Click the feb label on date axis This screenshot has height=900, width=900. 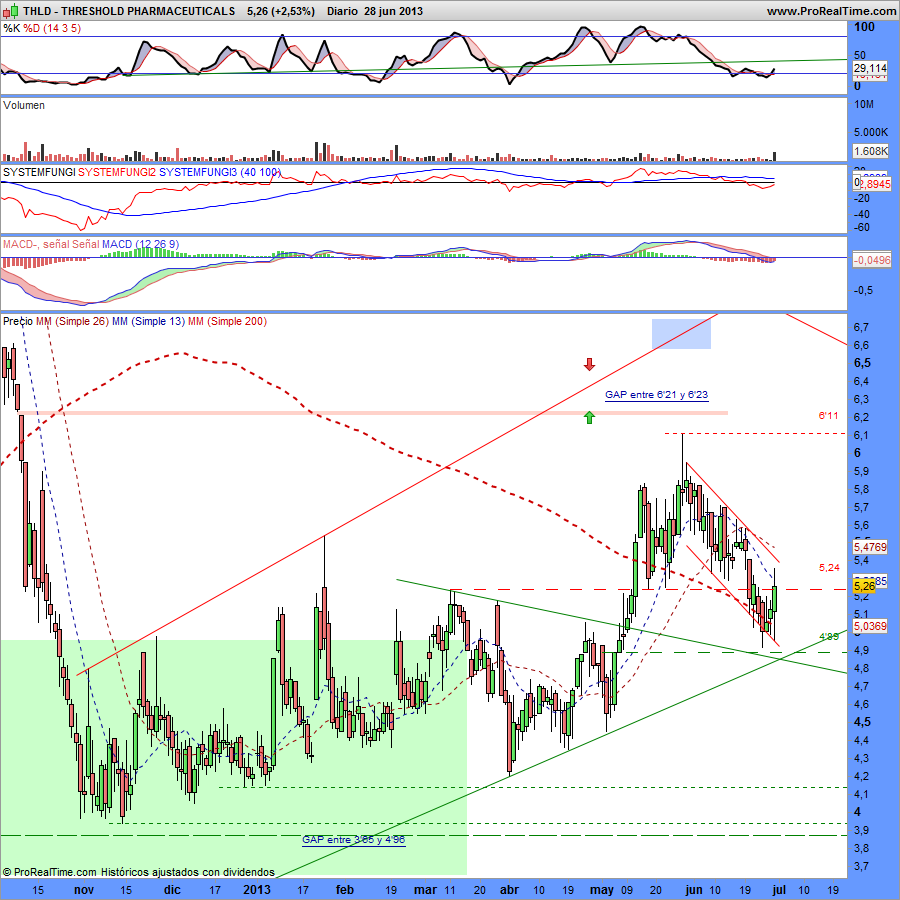tap(344, 890)
